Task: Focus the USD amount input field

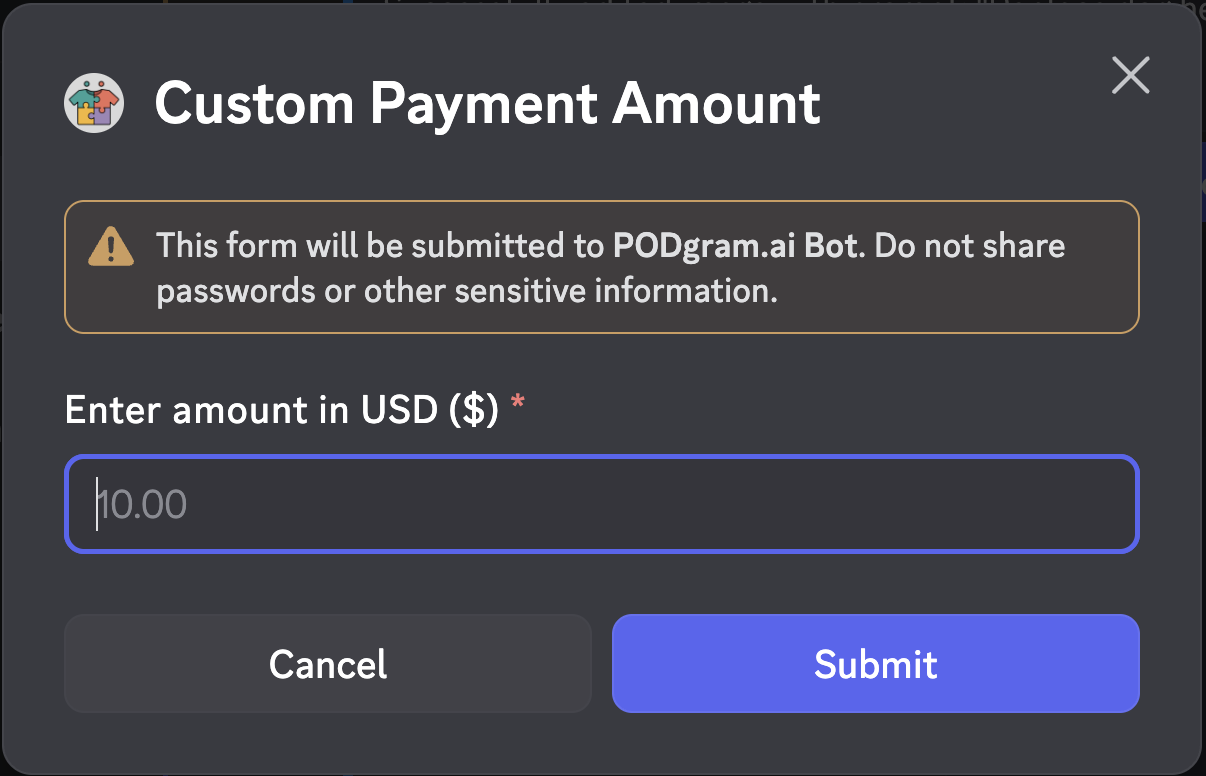Action: coord(601,504)
